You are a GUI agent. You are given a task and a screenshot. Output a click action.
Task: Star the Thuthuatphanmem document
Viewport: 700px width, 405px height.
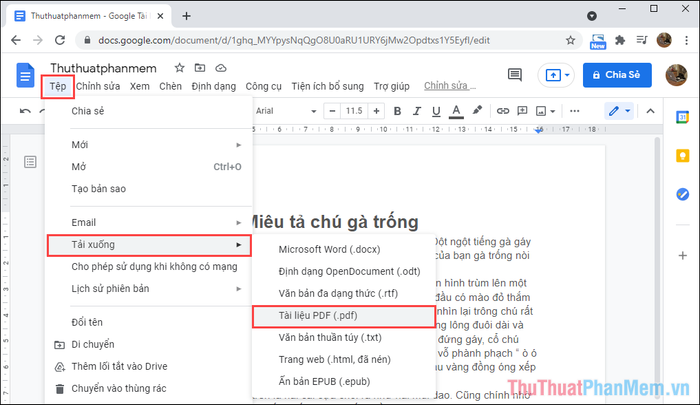coord(180,68)
